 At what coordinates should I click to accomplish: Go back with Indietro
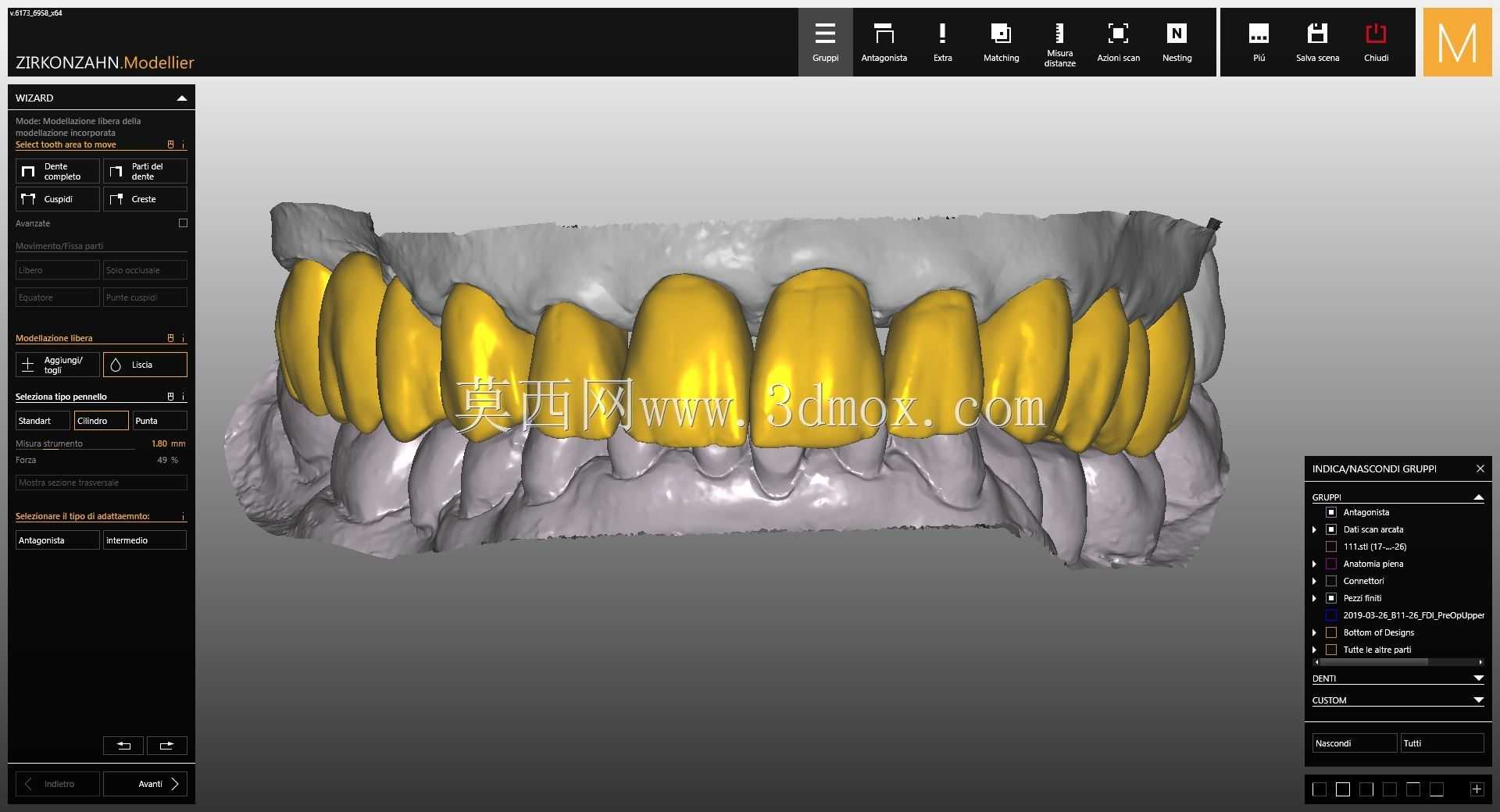[58, 784]
